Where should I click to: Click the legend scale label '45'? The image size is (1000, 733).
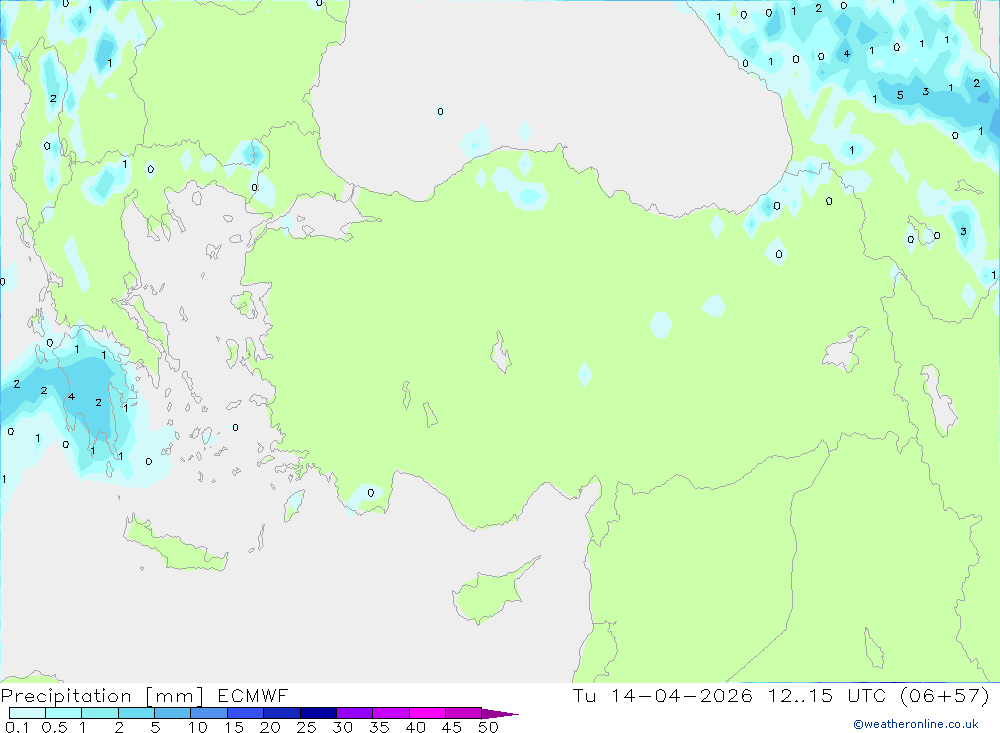(452, 727)
